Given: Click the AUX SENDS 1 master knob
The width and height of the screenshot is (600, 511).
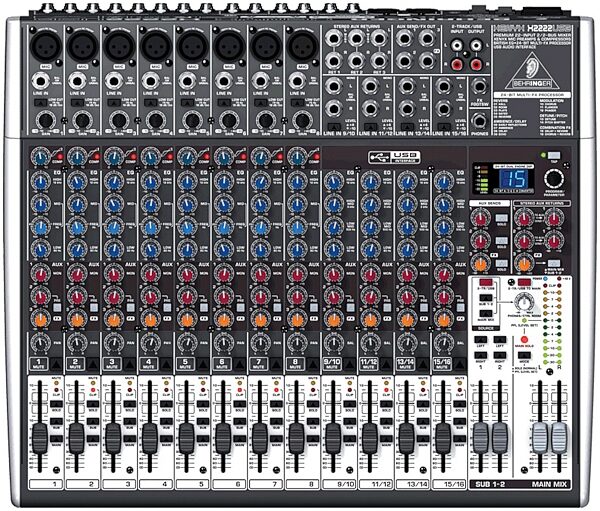Looking at the screenshot, I should 481,219.
